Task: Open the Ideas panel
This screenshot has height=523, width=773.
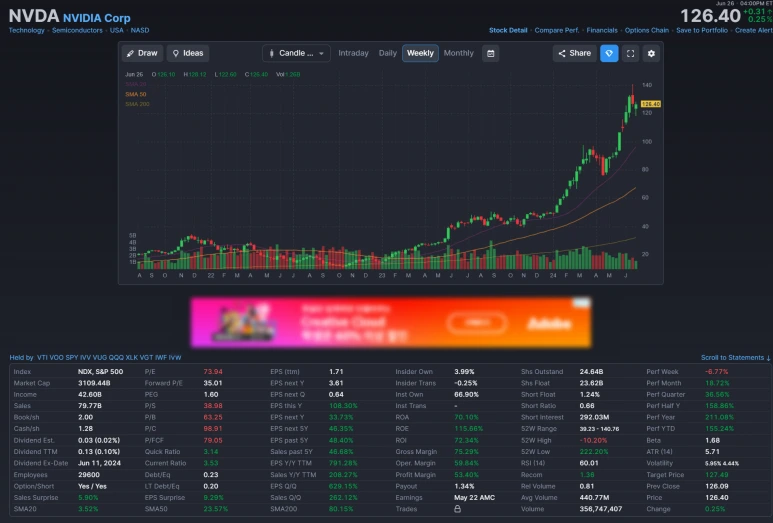Action: coord(188,53)
